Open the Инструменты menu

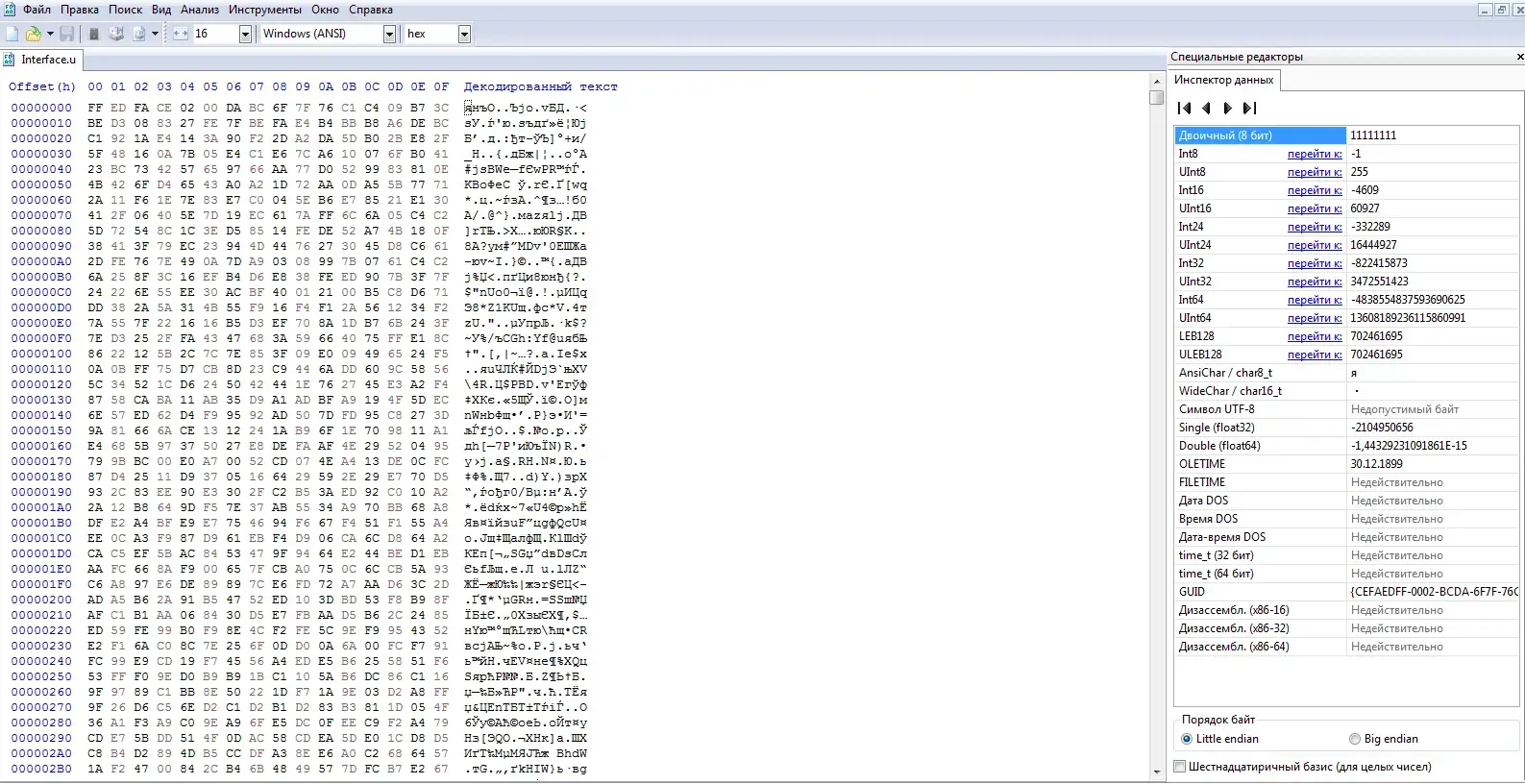tap(265, 10)
